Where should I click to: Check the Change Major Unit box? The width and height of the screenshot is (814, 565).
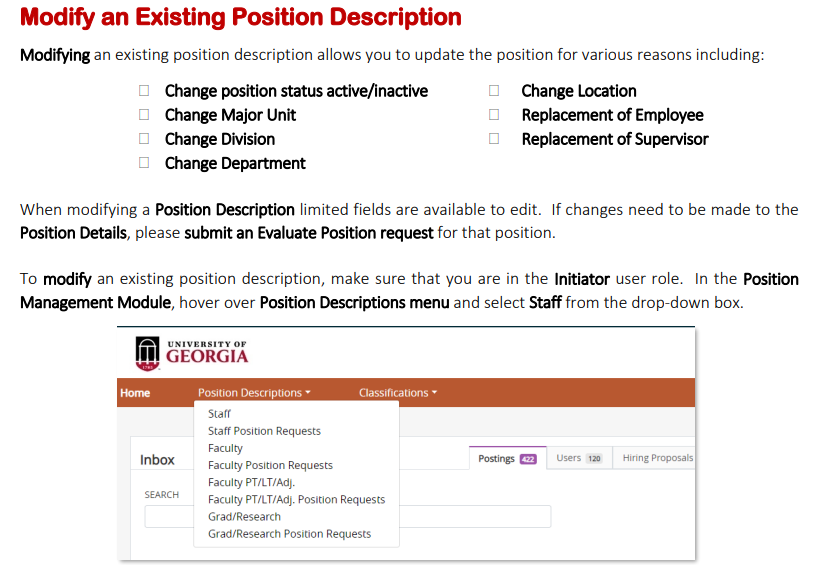(x=145, y=115)
